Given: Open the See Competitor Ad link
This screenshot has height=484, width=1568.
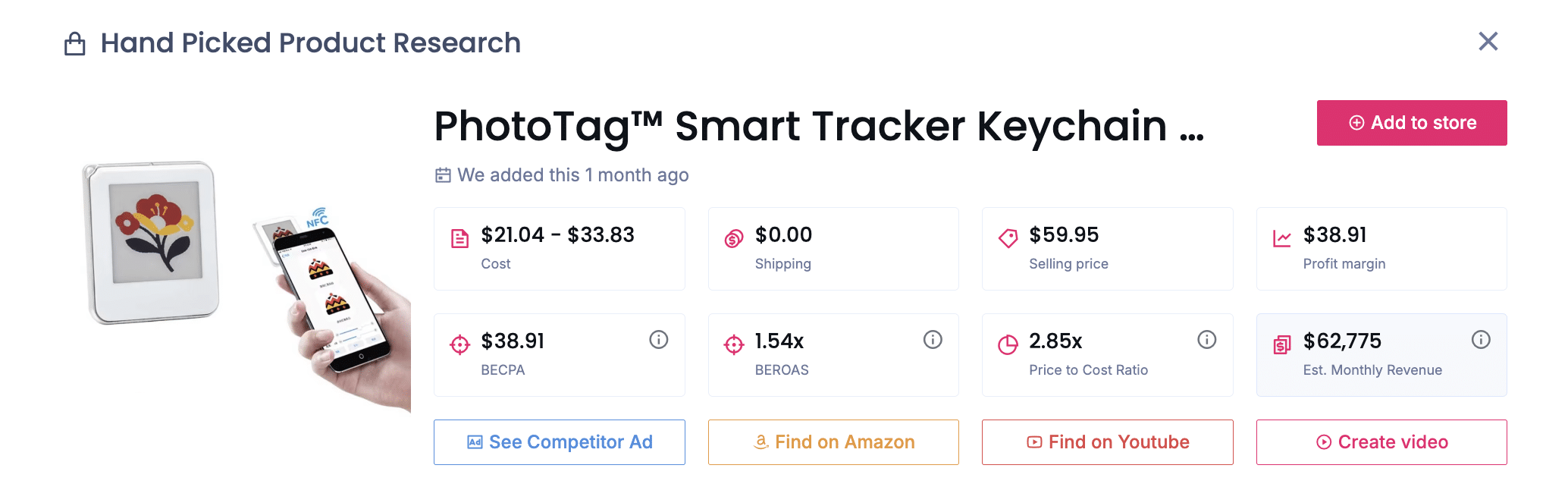Looking at the screenshot, I should 559,442.
